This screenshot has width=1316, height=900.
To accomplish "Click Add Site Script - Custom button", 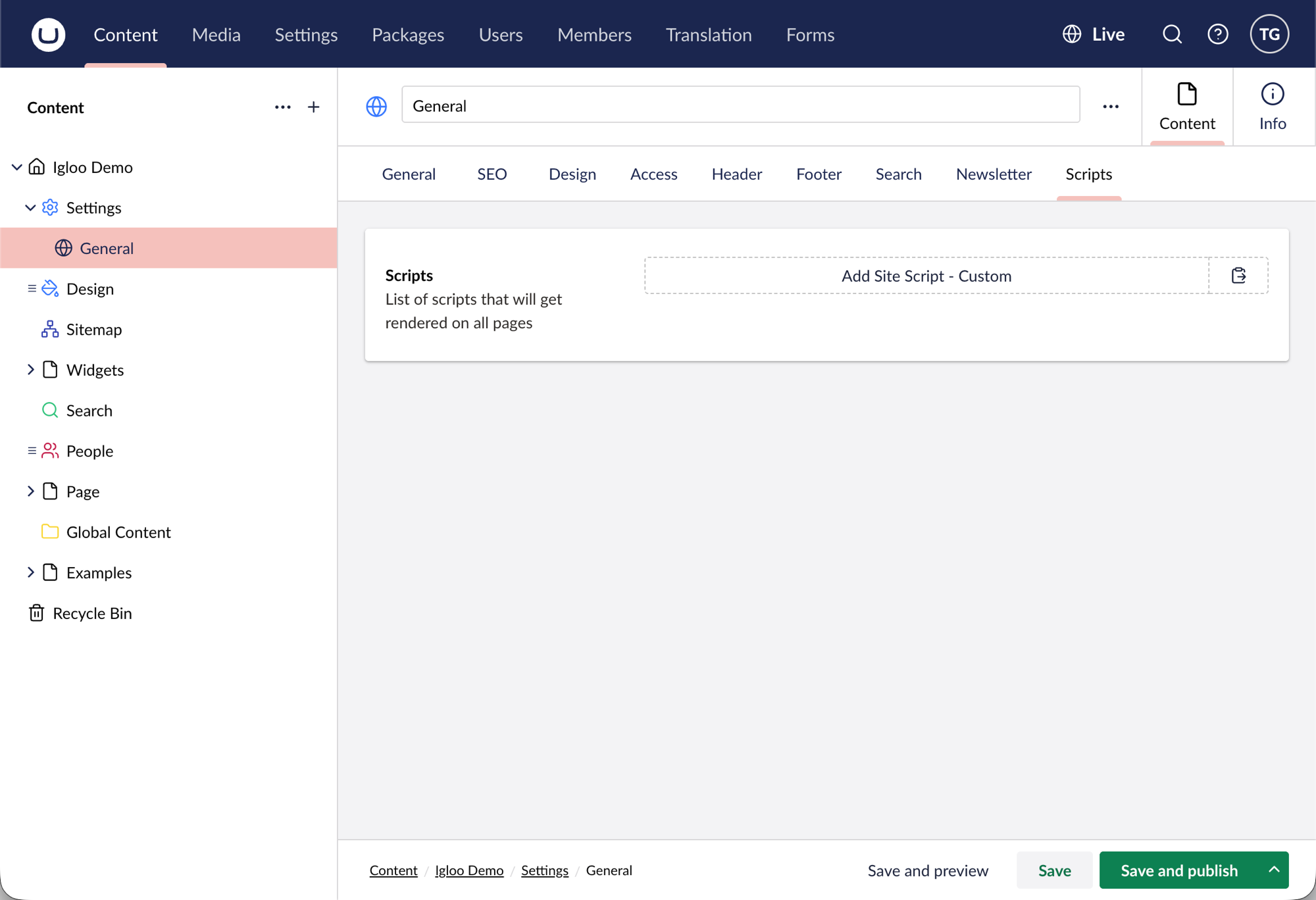I will coord(926,276).
